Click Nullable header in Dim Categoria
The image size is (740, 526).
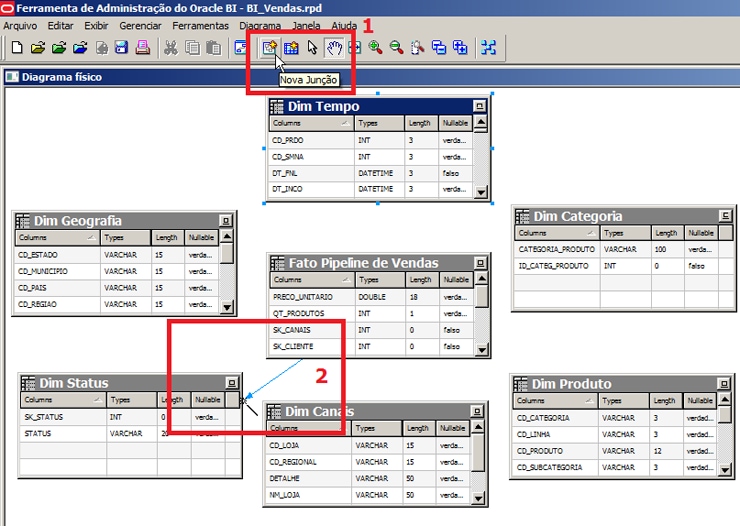click(x=702, y=233)
